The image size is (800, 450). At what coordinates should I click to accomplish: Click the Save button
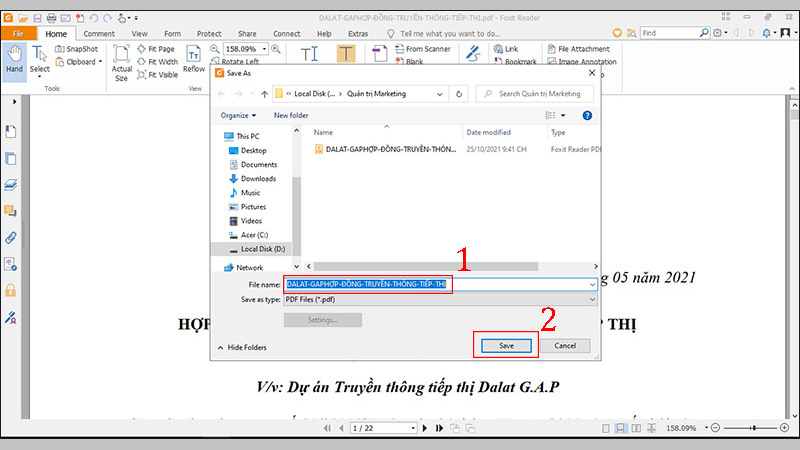pos(506,345)
